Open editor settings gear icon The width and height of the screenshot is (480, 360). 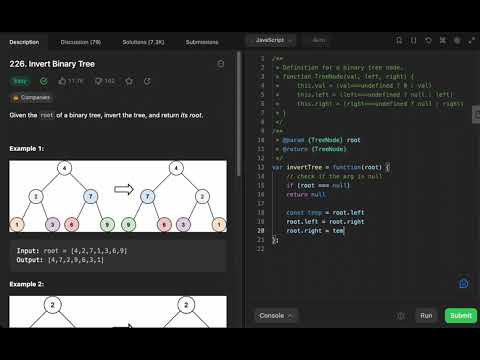[457, 40]
